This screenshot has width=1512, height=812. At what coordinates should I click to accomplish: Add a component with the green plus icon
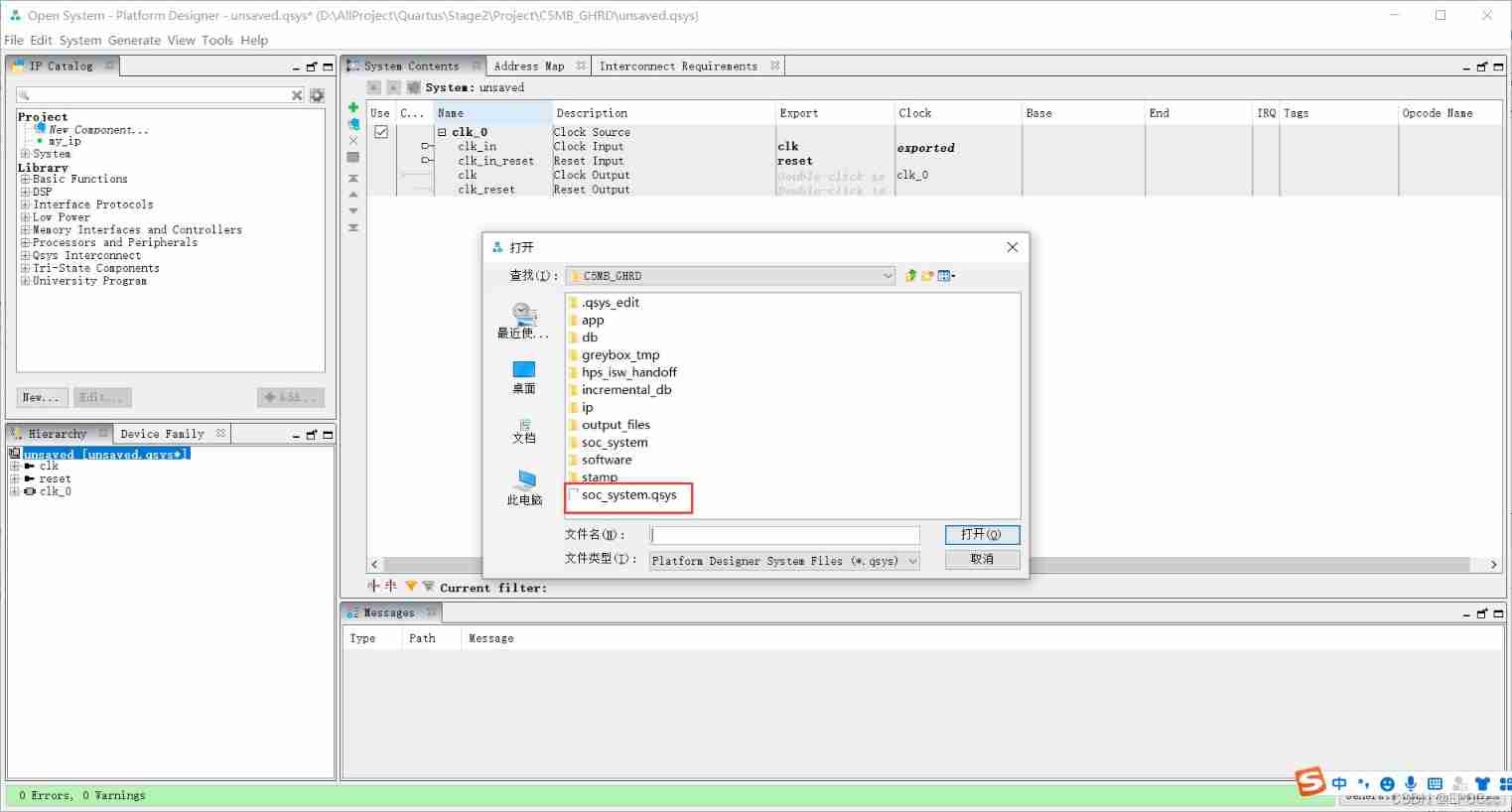[x=352, y=107]
